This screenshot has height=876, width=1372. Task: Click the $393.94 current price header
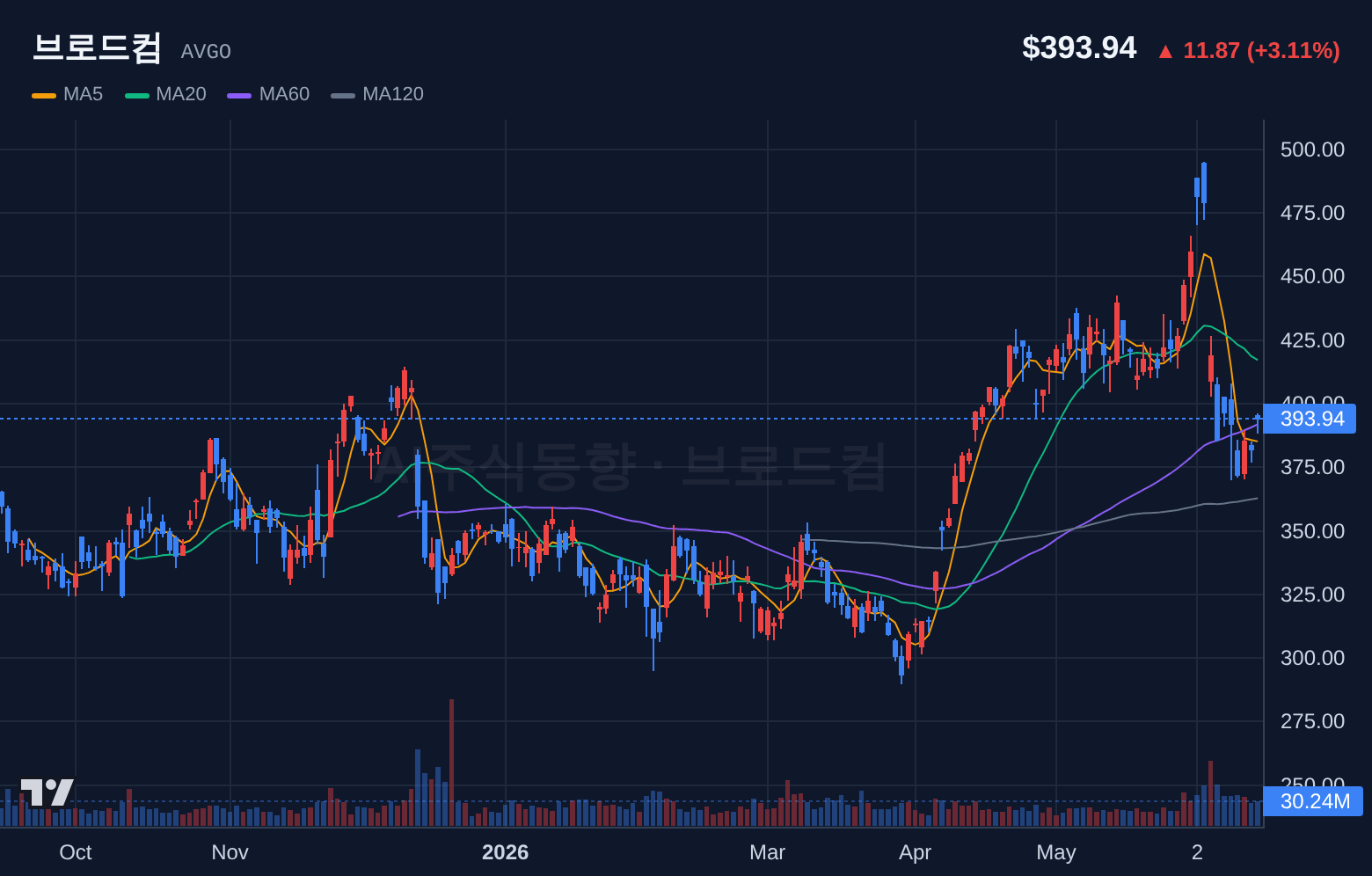pos(1079,48)
